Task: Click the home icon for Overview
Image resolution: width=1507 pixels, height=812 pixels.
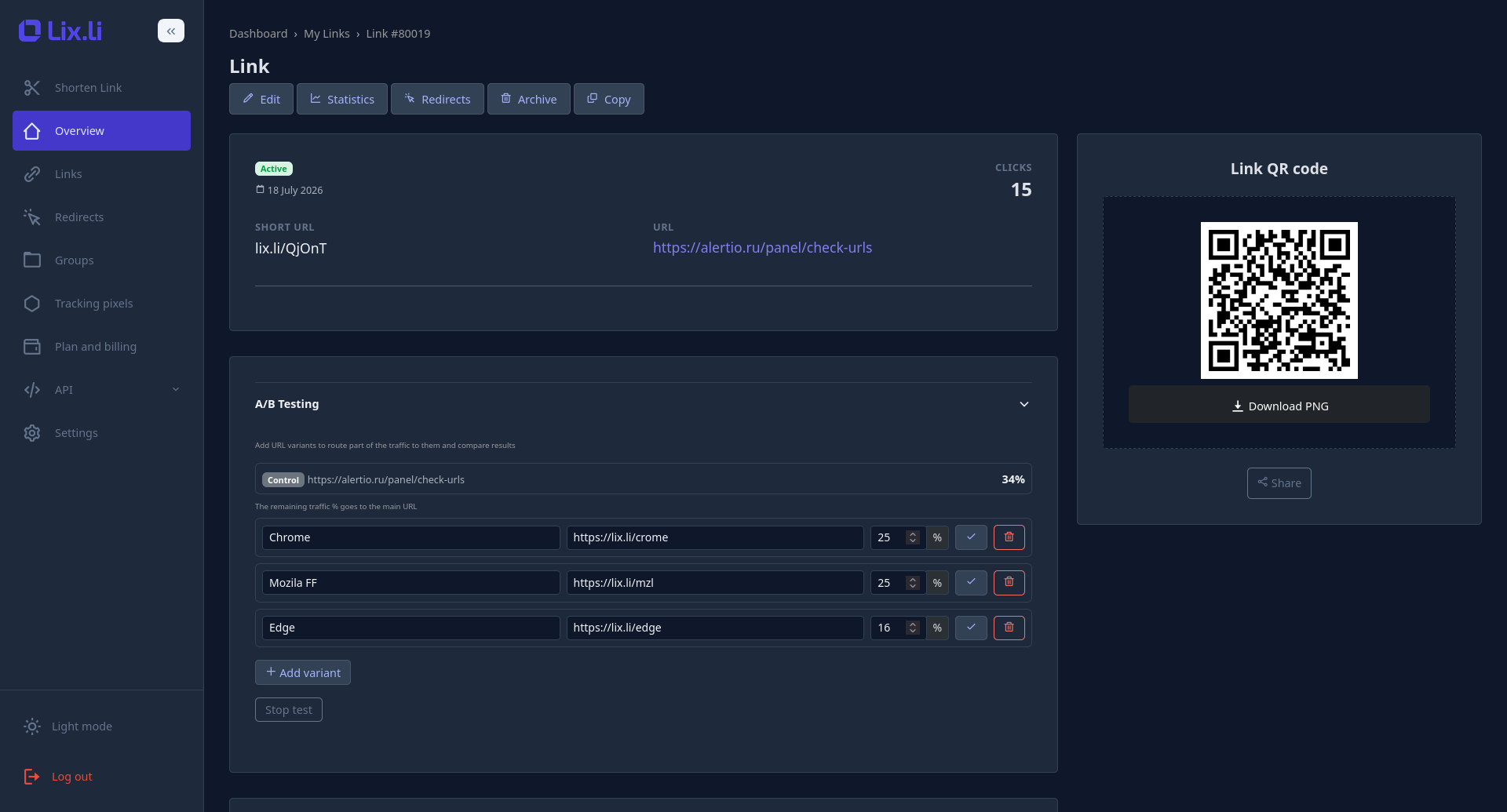Action: 32,131
